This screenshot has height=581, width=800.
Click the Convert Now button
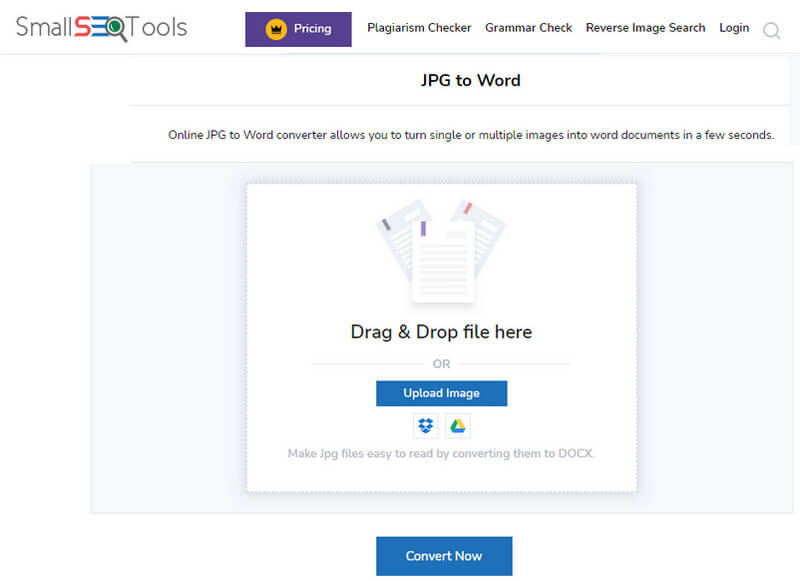(444, 556)
